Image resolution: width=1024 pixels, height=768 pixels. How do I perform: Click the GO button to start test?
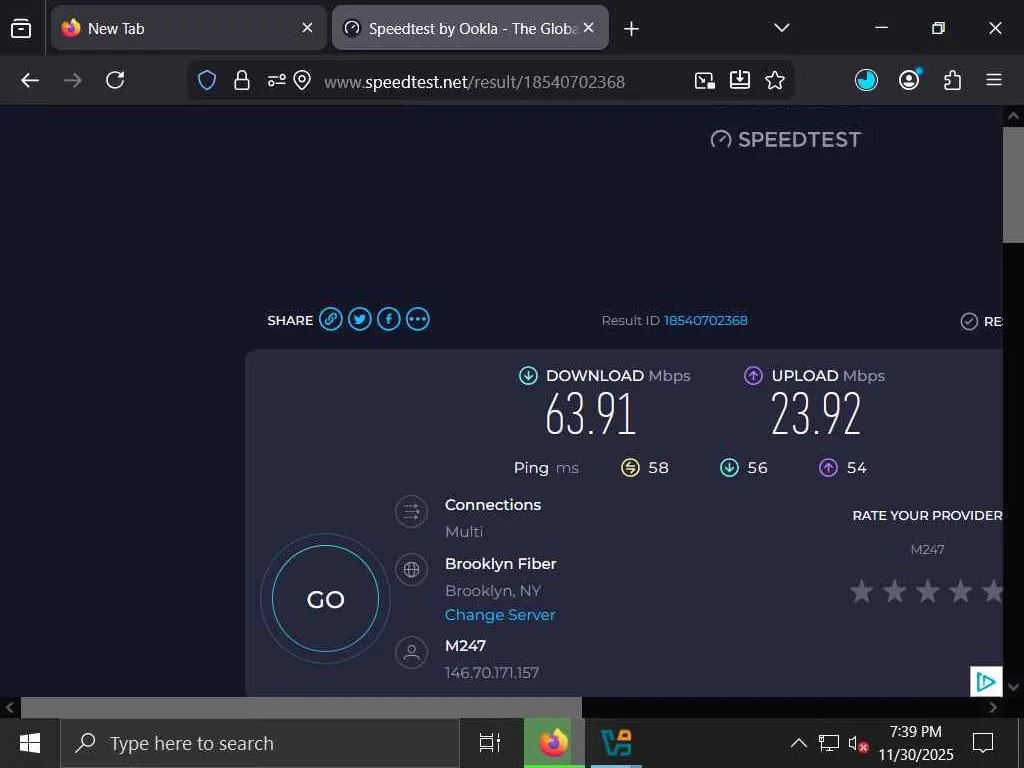[325, 599]
